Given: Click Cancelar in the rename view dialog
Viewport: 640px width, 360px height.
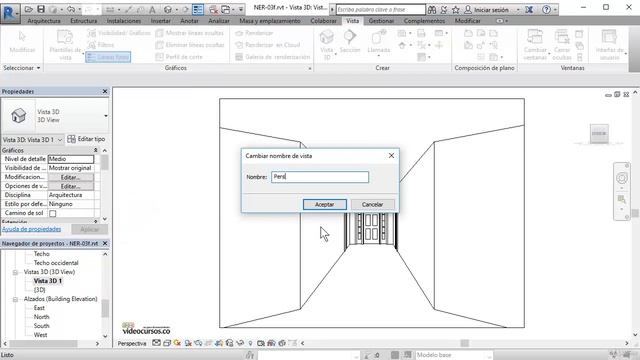Looking at the screenshot, I should coord(372,204).
